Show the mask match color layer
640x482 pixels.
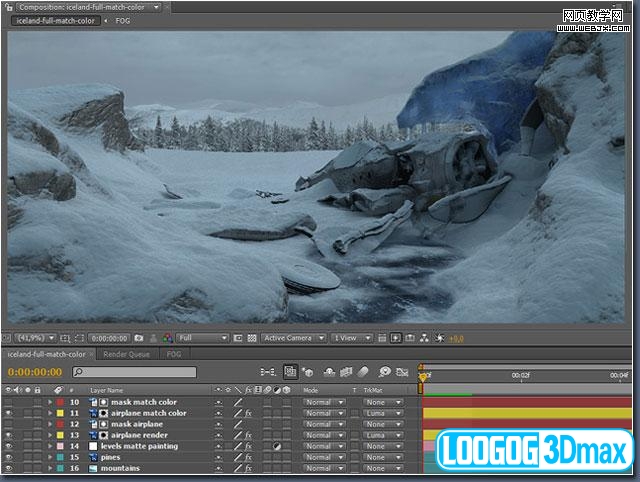pos(9,402)
